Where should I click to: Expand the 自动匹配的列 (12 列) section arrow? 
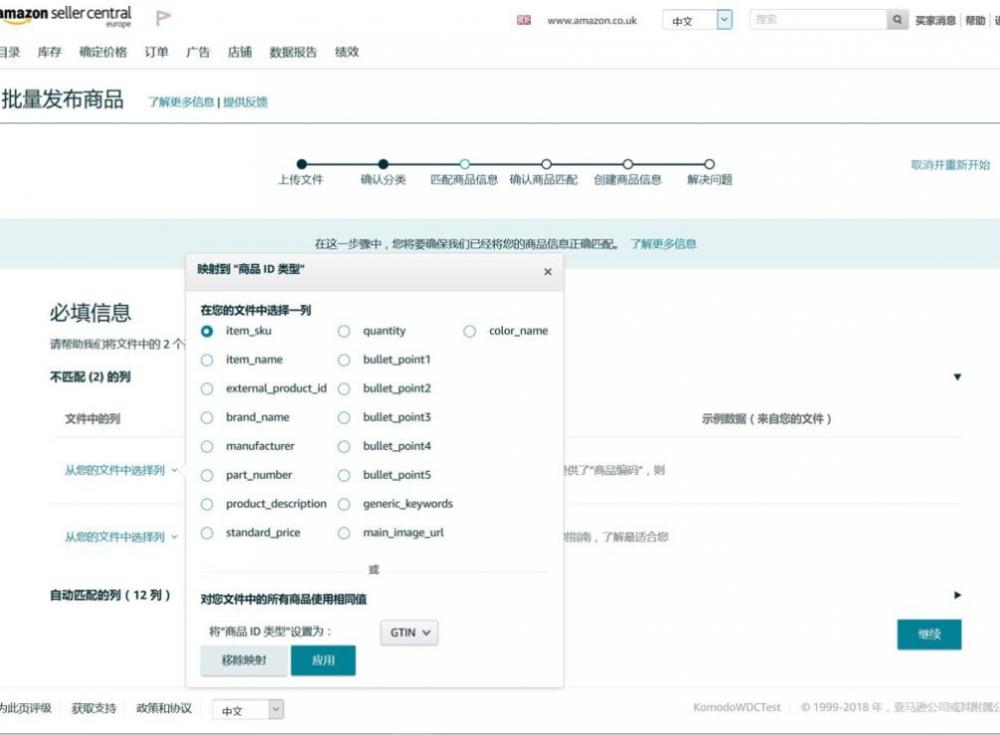click(x=957, y=595)
